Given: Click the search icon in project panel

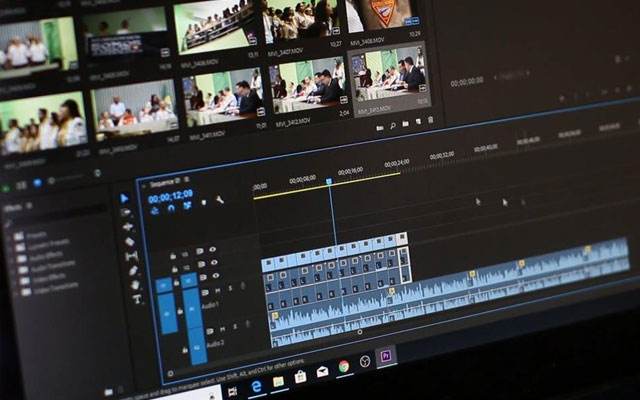Looking at the screenshot, I should [x=392, y=125].
